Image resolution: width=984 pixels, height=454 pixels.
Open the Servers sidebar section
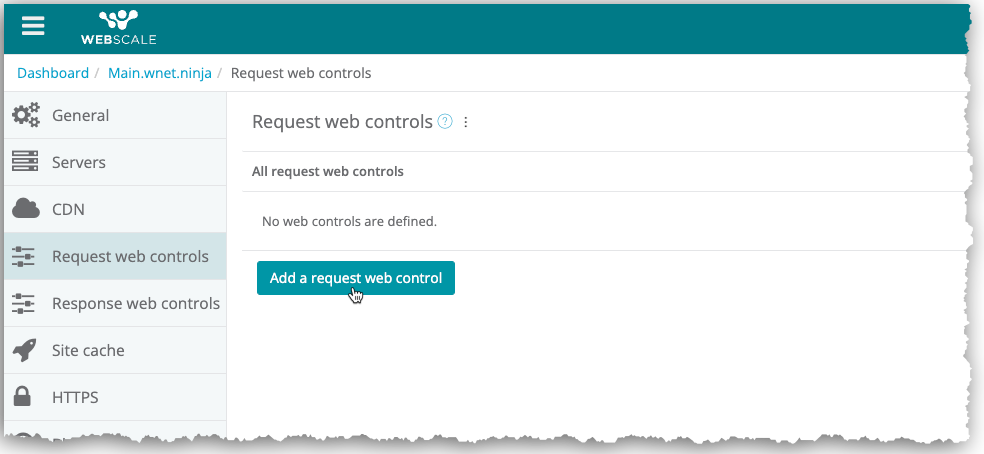click(x=79, y=162)
